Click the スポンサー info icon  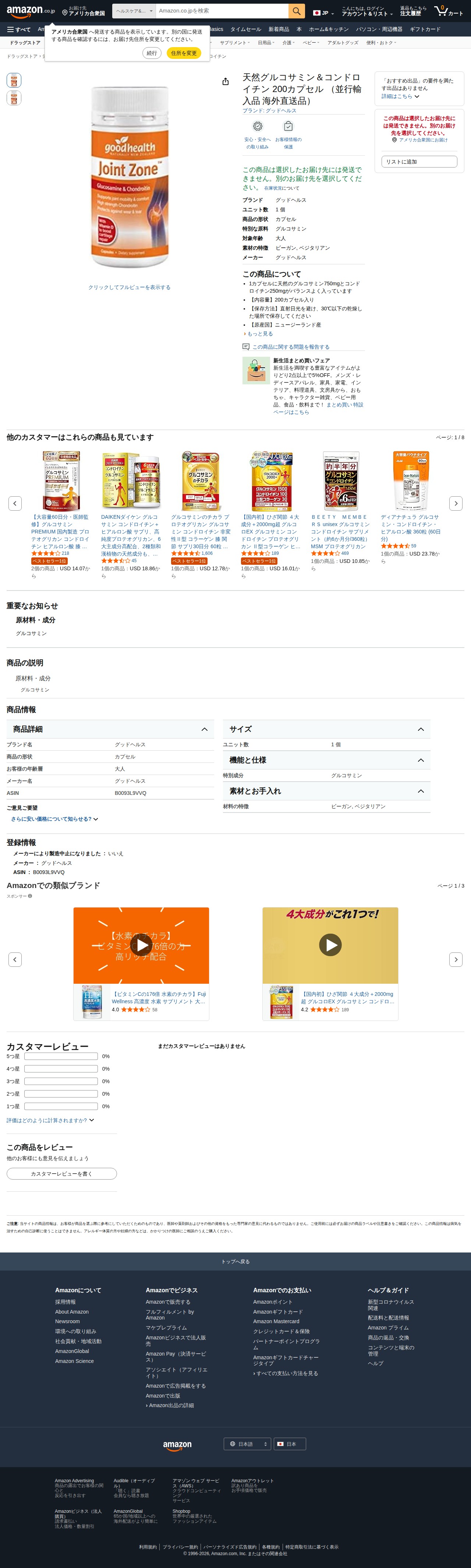tap(30, 896)
